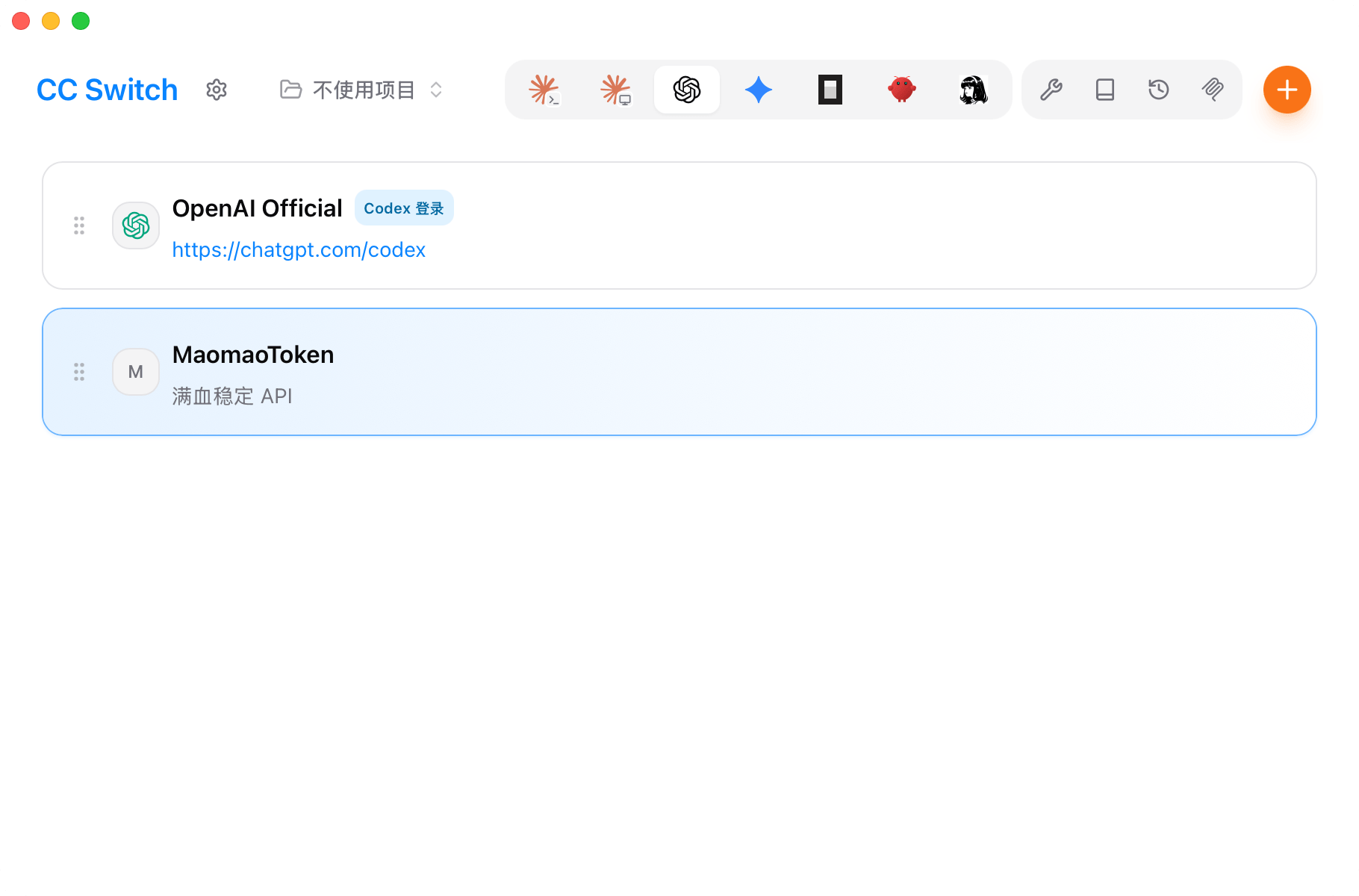Screen dimensions: 1359x896
Task: Switch to the Gemini blue star app
Action: pos(759,90)
